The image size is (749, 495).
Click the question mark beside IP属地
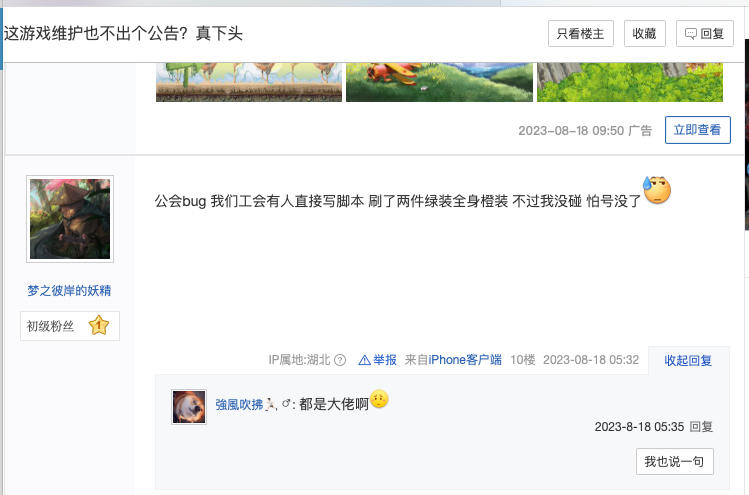pos(340,360)
